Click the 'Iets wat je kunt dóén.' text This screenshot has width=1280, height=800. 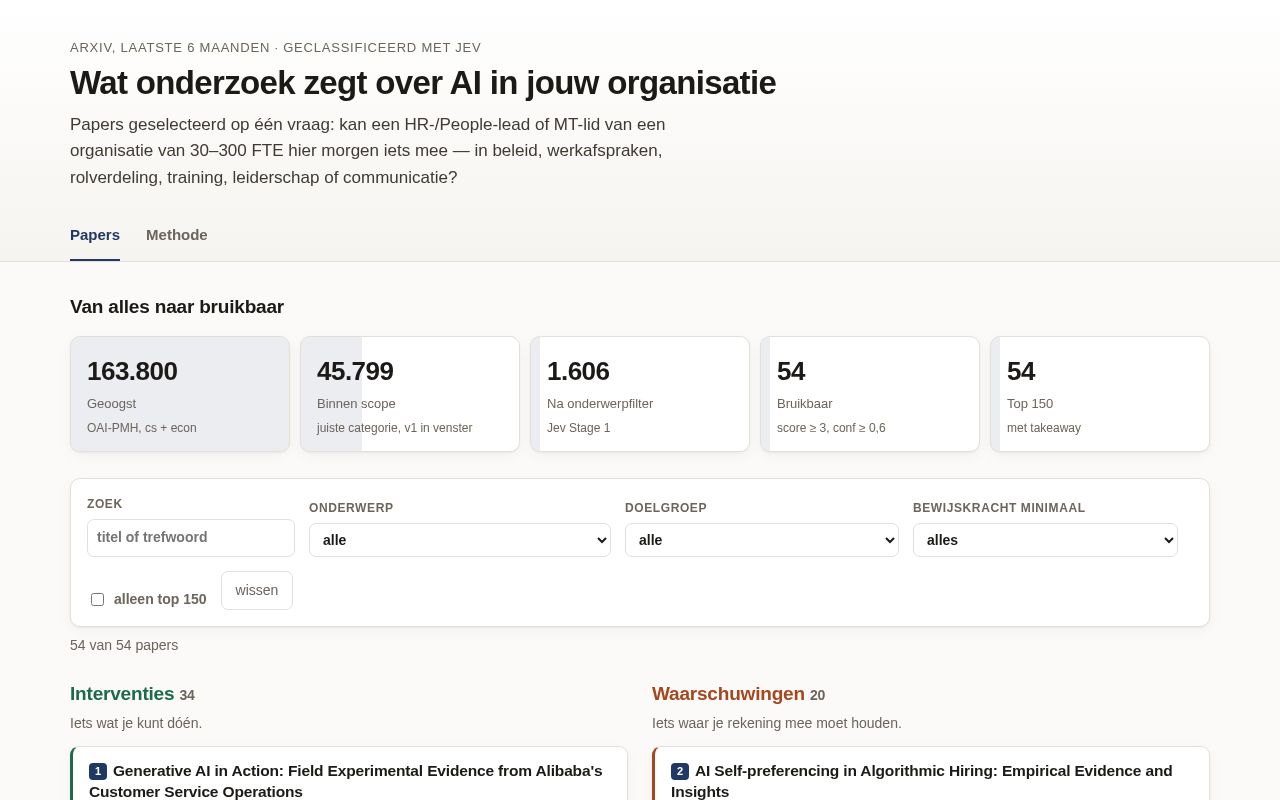pyautogui.click(x=136, y=723)
